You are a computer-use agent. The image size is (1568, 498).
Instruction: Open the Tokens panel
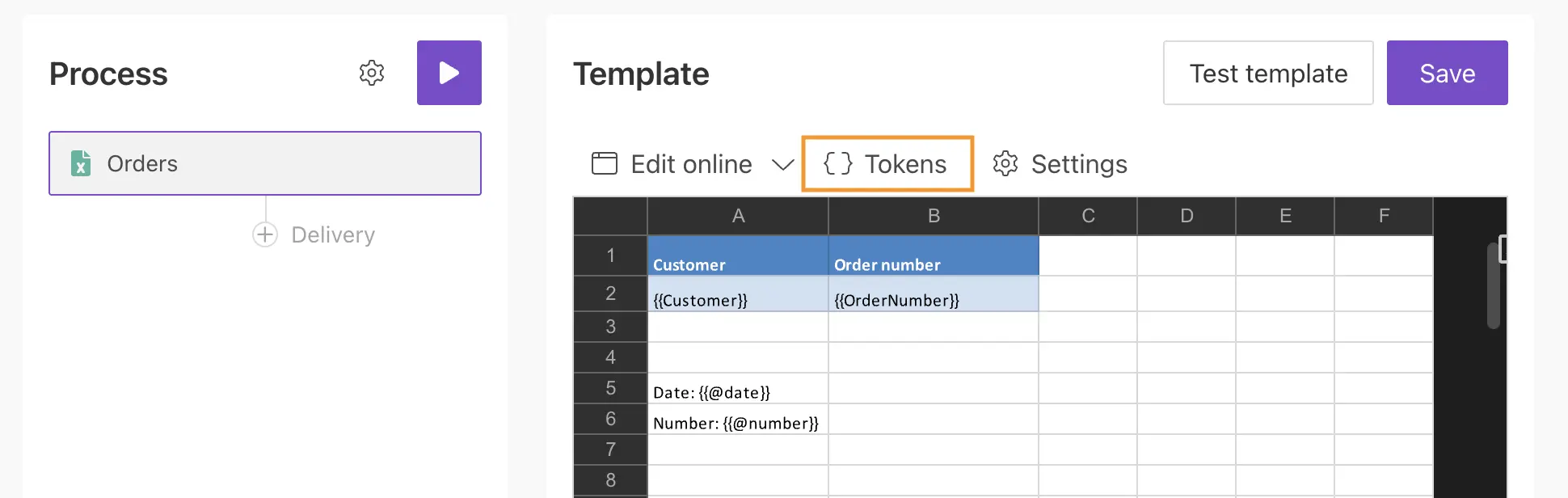point(887,163)
